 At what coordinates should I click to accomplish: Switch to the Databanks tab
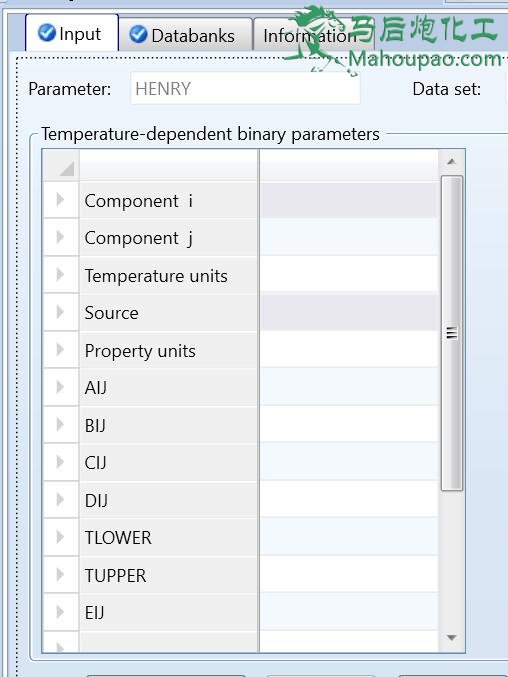pos(185,35)
